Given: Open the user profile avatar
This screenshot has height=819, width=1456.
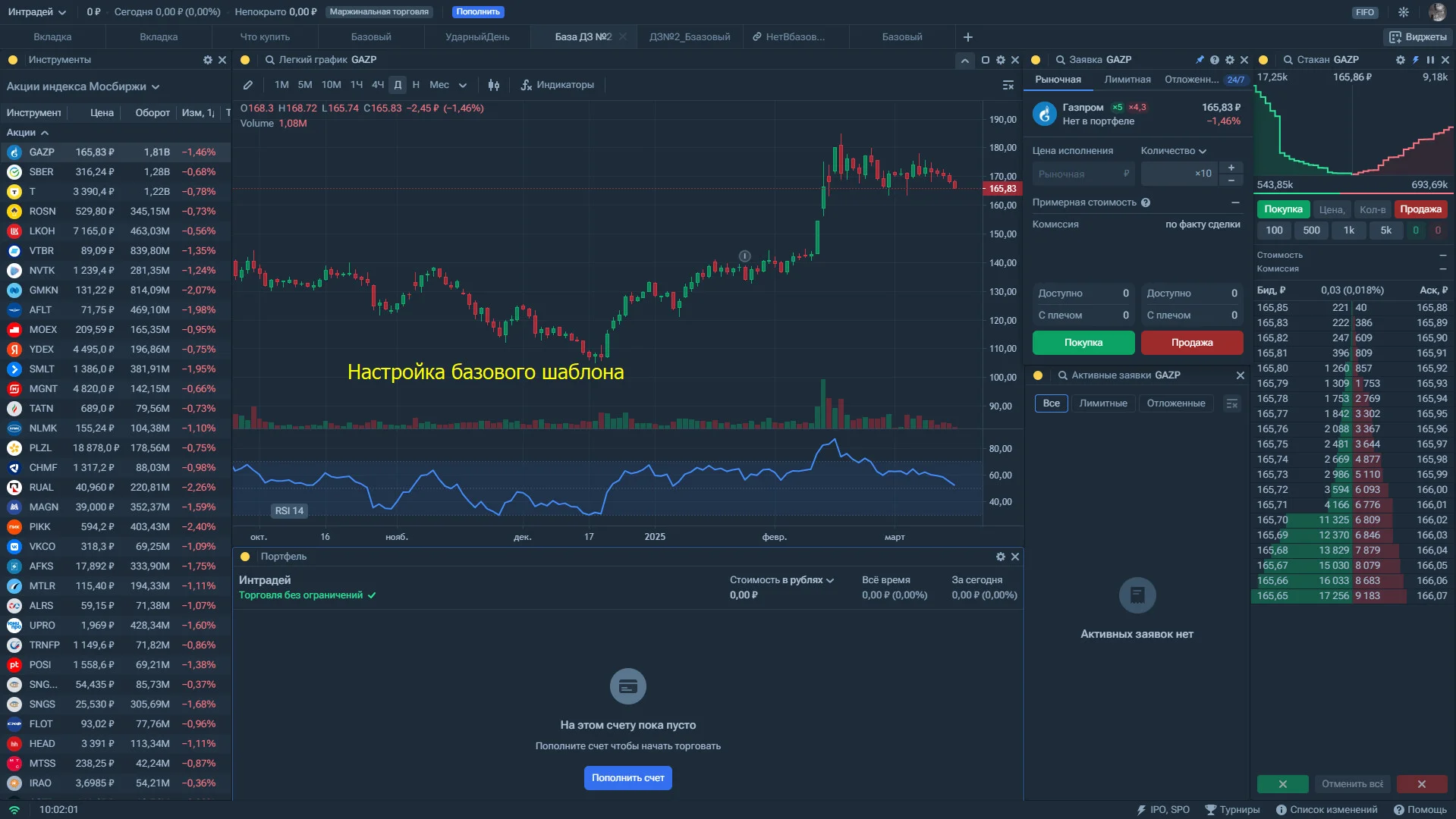Looking at the screenshot, I should click(x=1437, y=12).
